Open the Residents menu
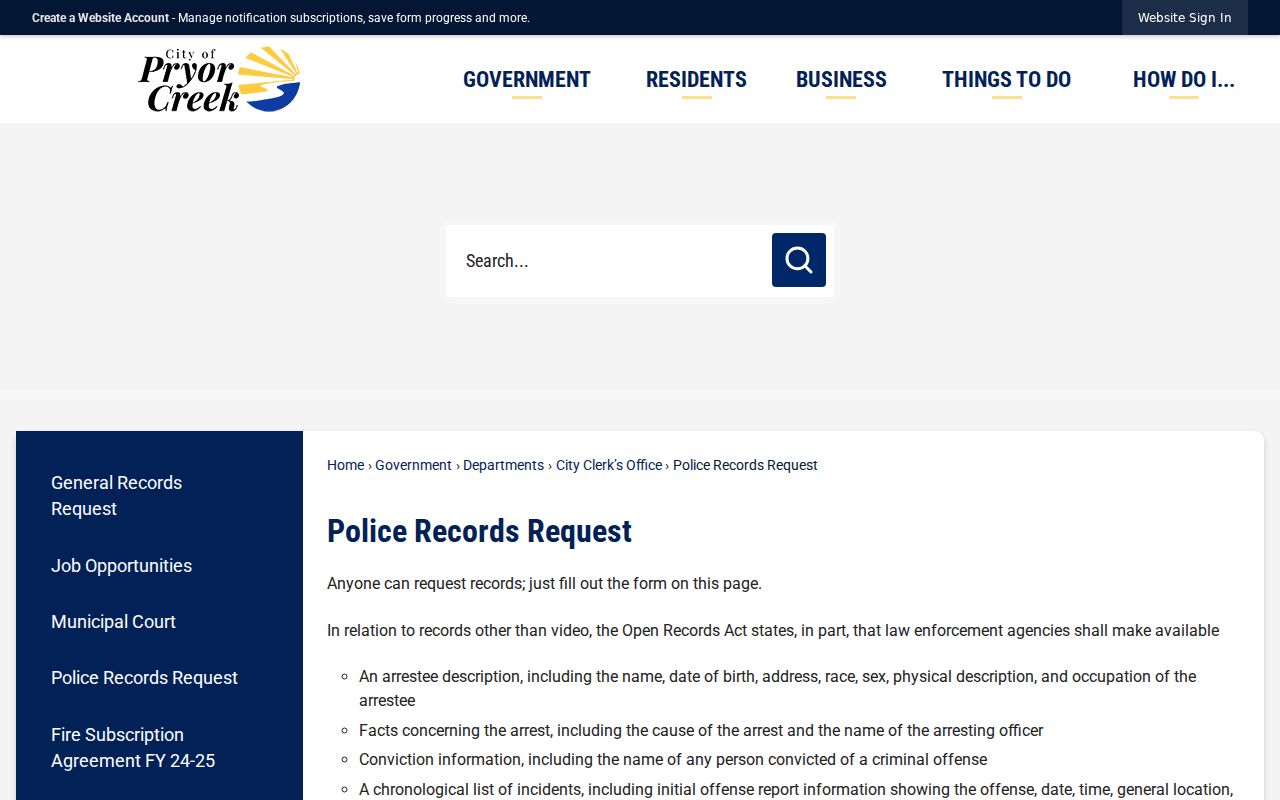The image size is (1280, 800). click(696, 80)
